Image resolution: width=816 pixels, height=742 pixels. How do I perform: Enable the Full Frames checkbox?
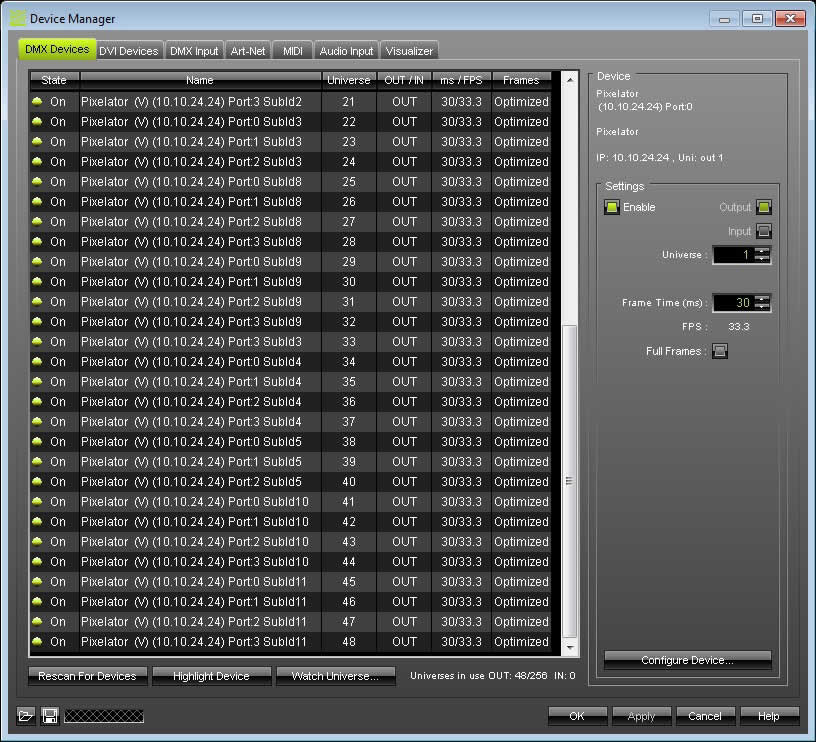coord(719,351)
